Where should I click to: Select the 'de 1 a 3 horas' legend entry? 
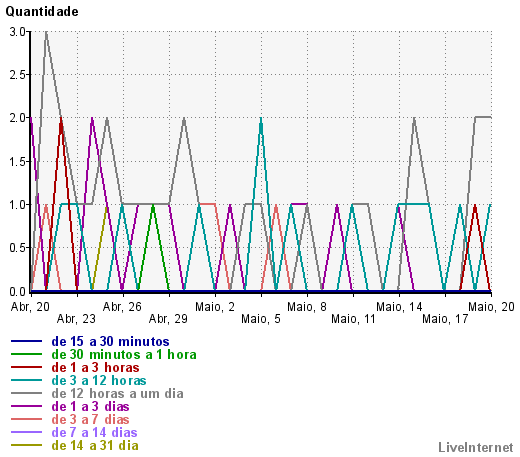[x=95, y=368]
